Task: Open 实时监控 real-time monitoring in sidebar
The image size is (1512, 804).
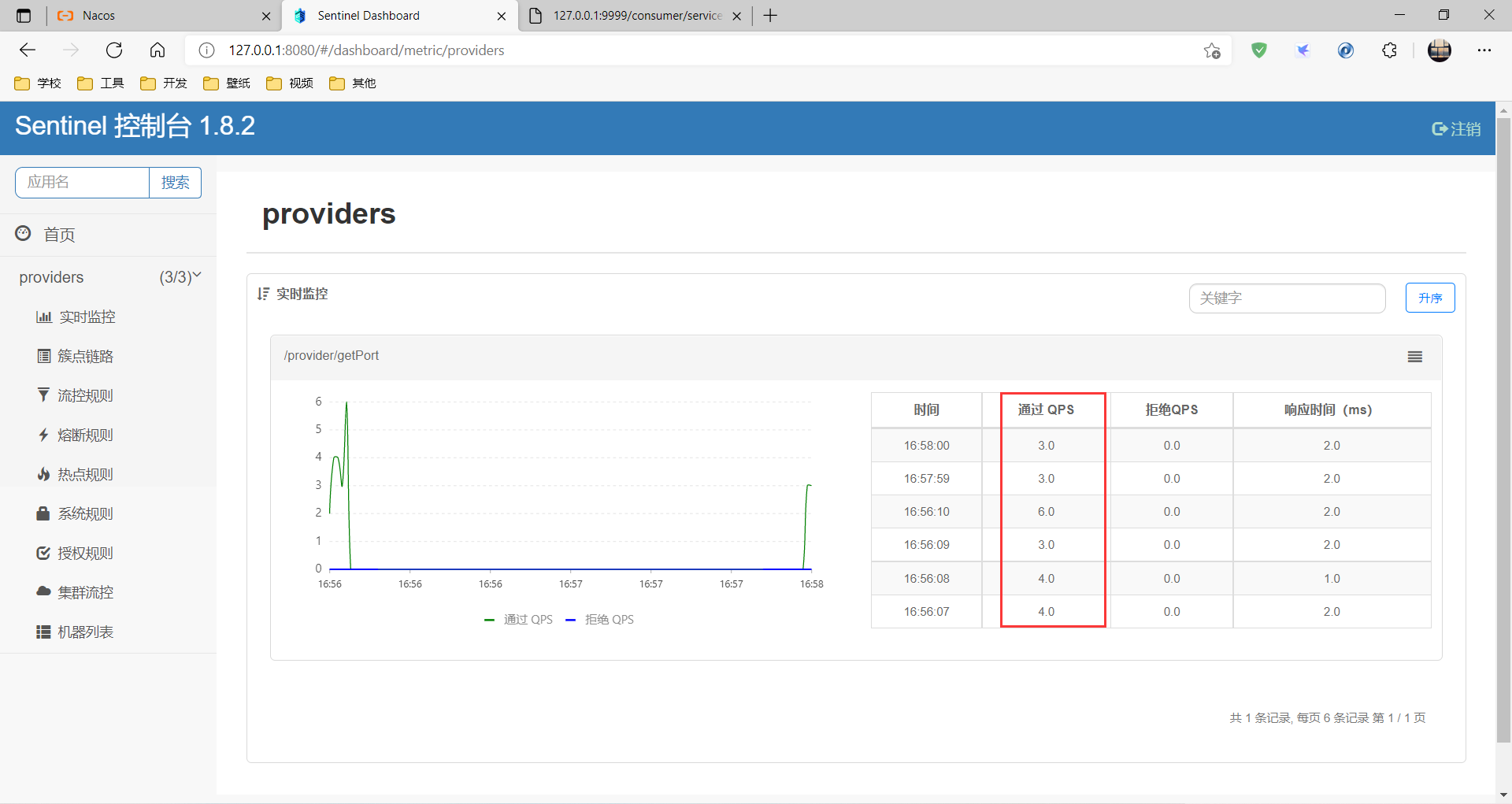Action: (x=76, y=317)
